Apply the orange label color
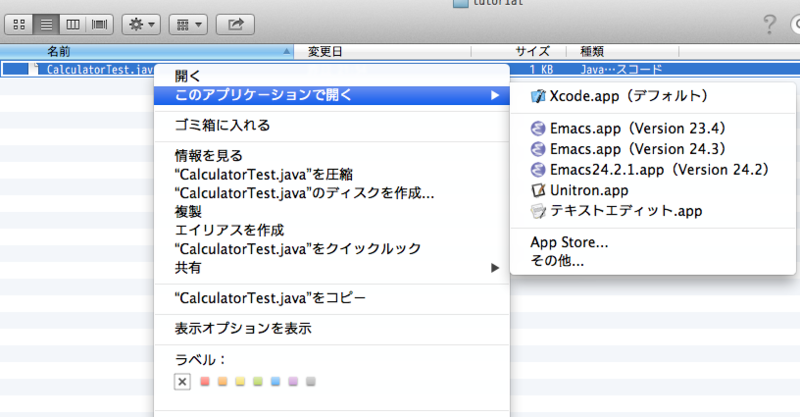The width and height of the screenshot is (800, 417). click(222, 381)
